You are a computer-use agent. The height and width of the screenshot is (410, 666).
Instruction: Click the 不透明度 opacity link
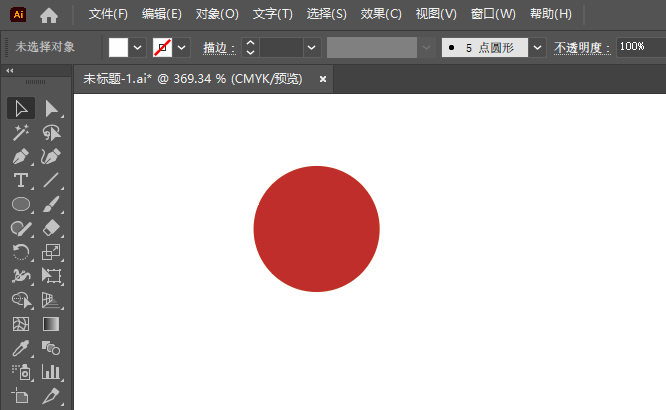coord(582,48)
